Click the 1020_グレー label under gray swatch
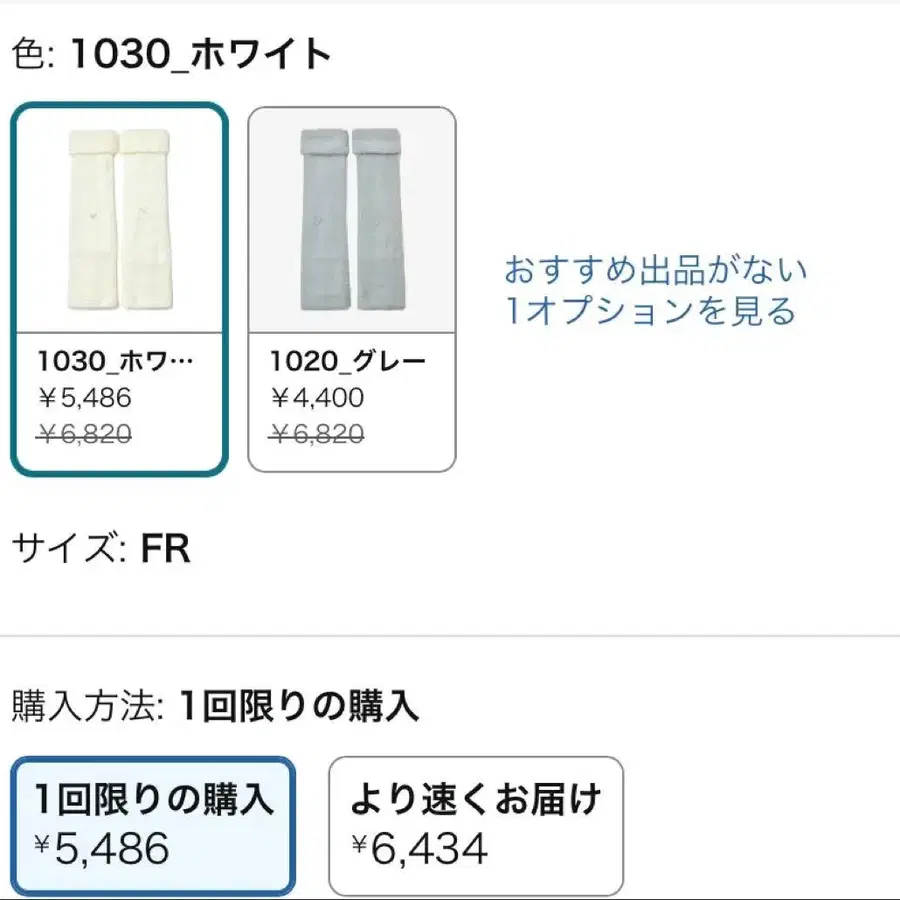 (348, 360)
